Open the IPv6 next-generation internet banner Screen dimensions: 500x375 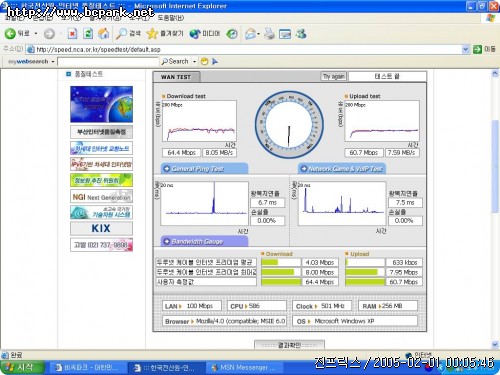(101, 164)
